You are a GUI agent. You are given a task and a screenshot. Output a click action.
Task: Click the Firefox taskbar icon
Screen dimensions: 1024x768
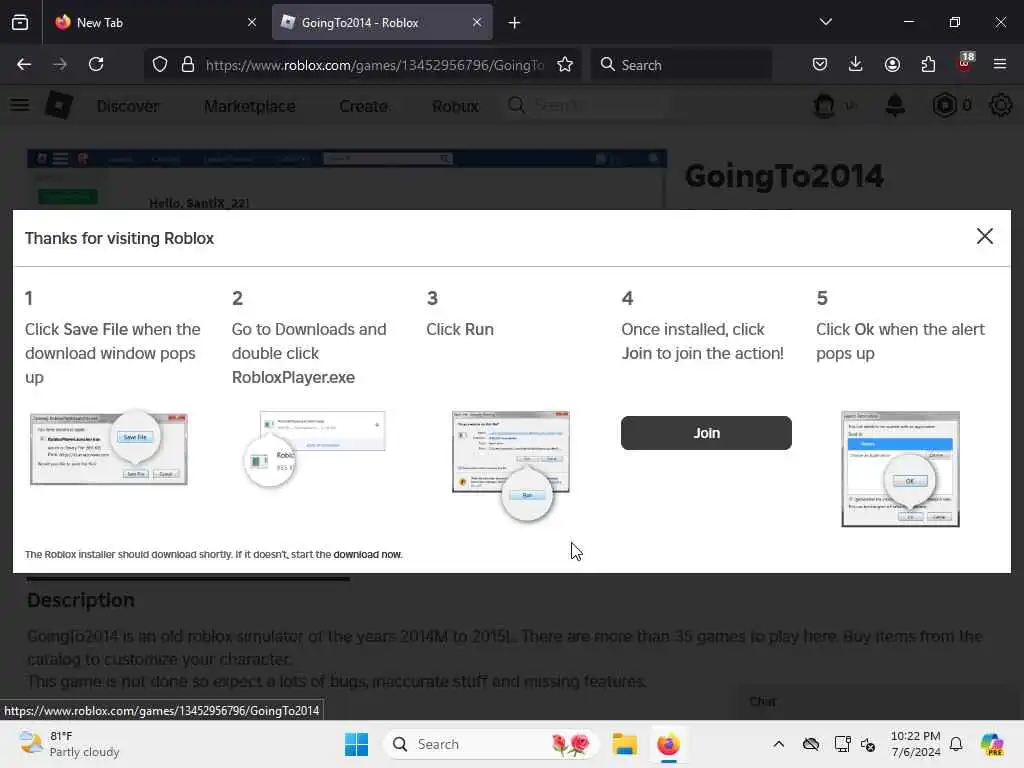pyautogui.click(x=668, y=744)
